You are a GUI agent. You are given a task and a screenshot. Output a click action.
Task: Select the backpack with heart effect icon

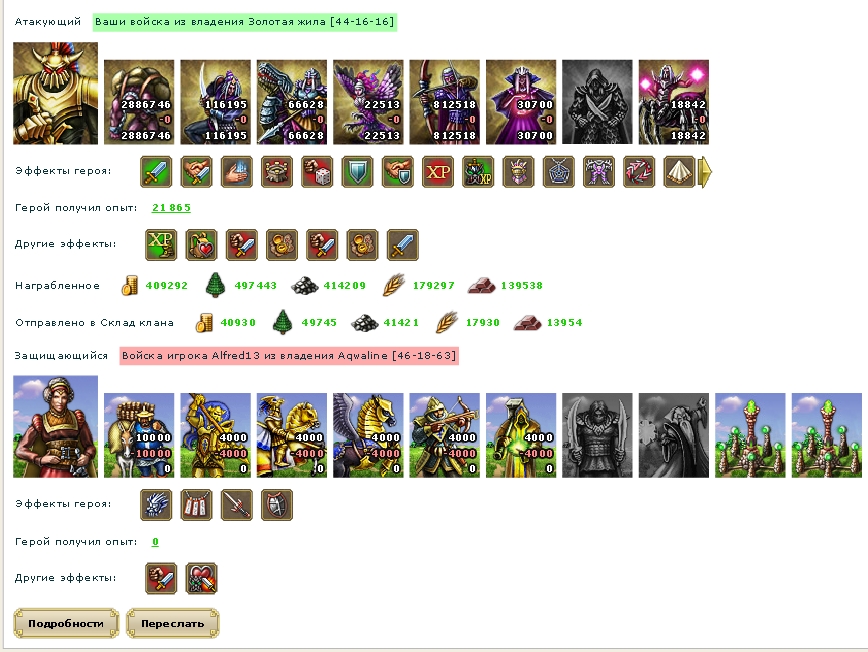[x=202, y=245]
